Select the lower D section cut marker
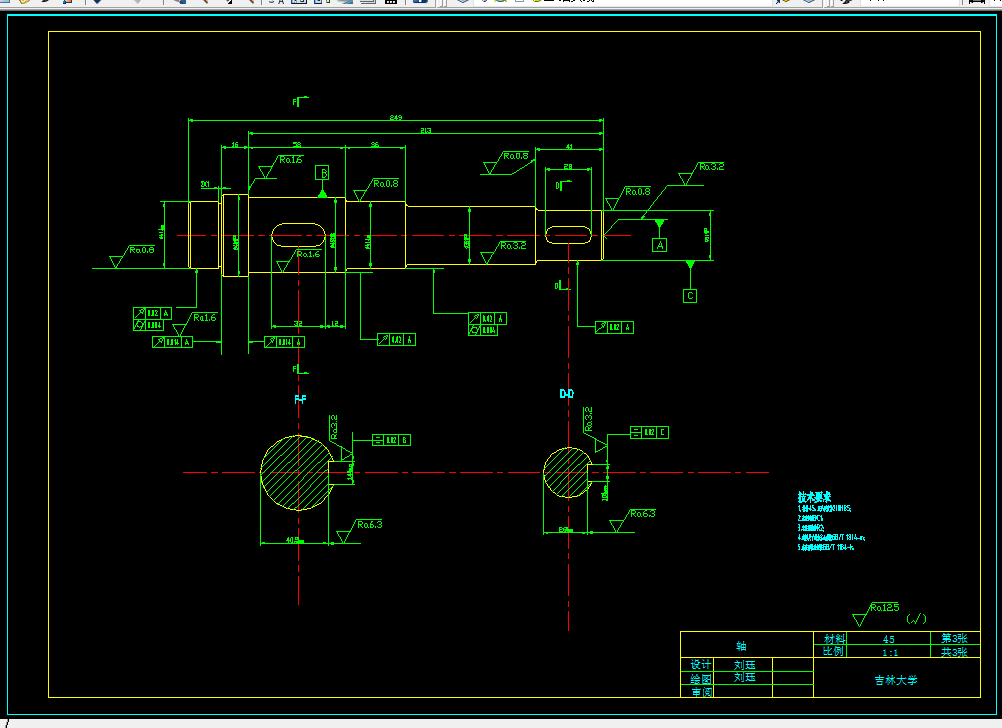Screen dimensions: 1002x728 coord(561,285)
